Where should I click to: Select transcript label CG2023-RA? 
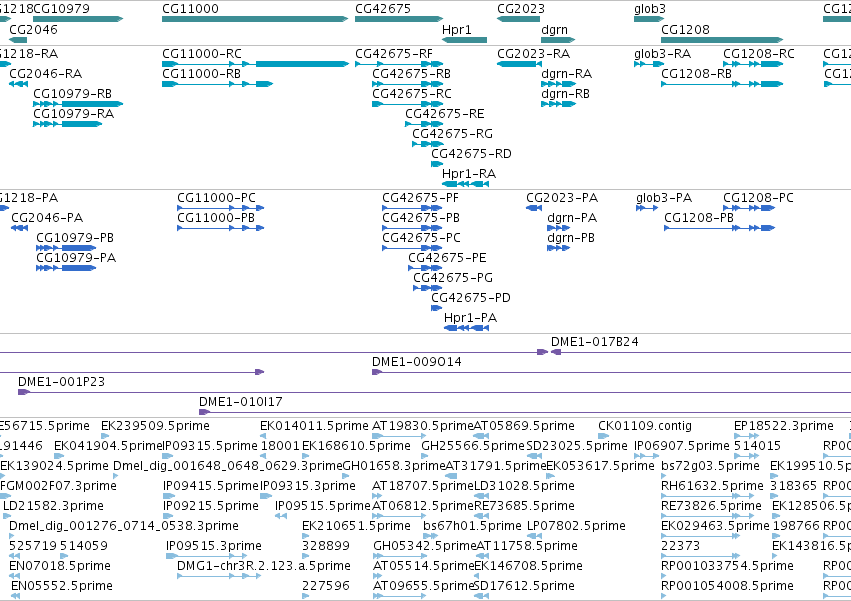pyautogui.click(x=534, y=53)
